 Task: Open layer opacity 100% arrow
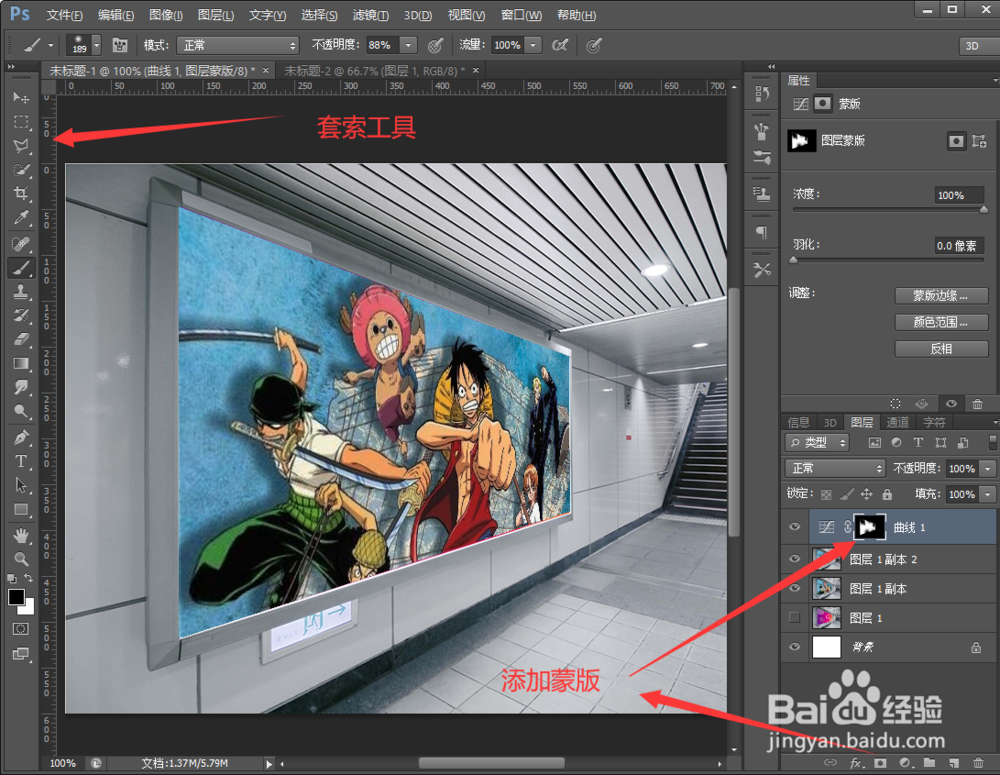pos(988,469)
